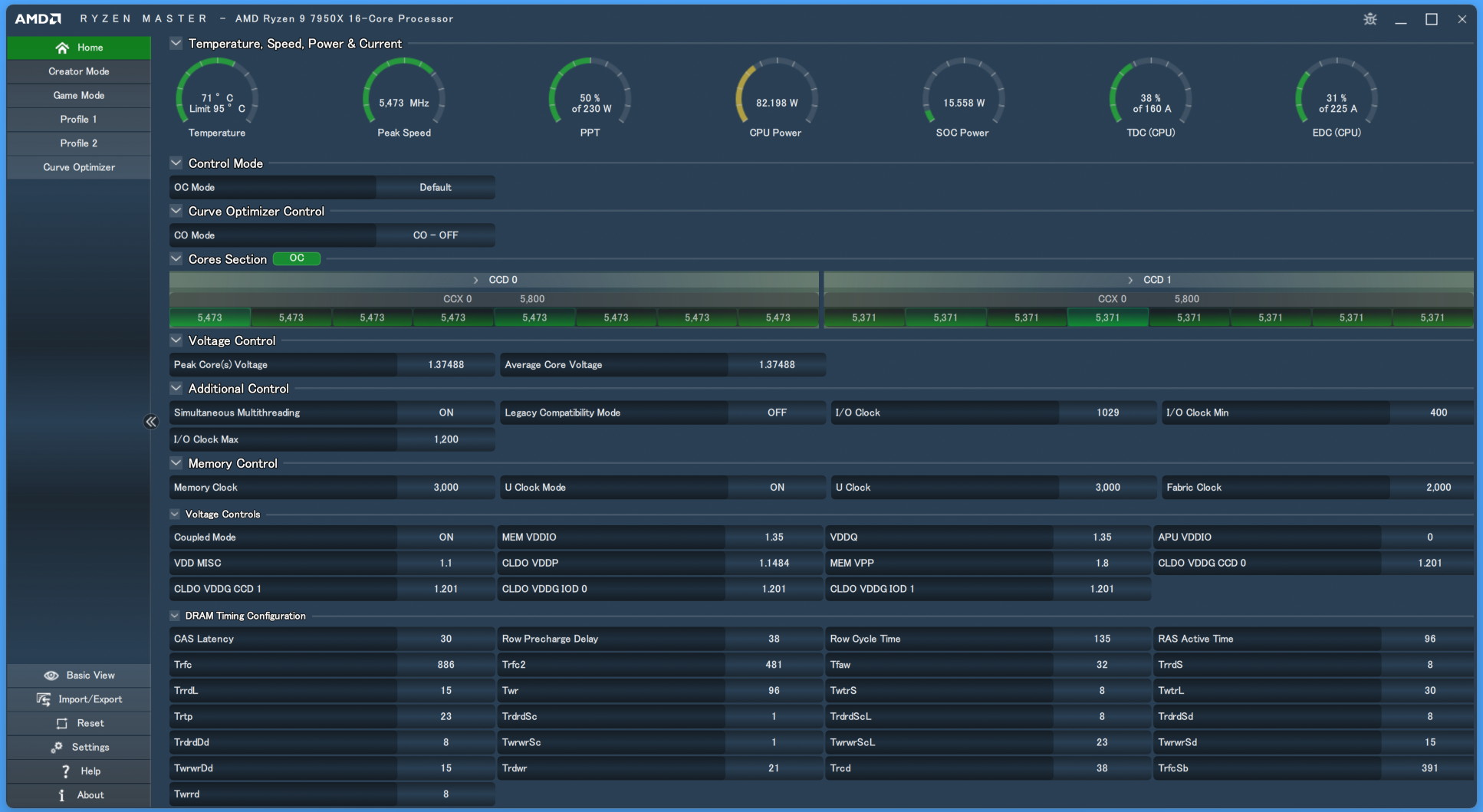1483x812 pixels.
Task: Click Row Cycle Time value 135
Action: (x=1102, y=639)
